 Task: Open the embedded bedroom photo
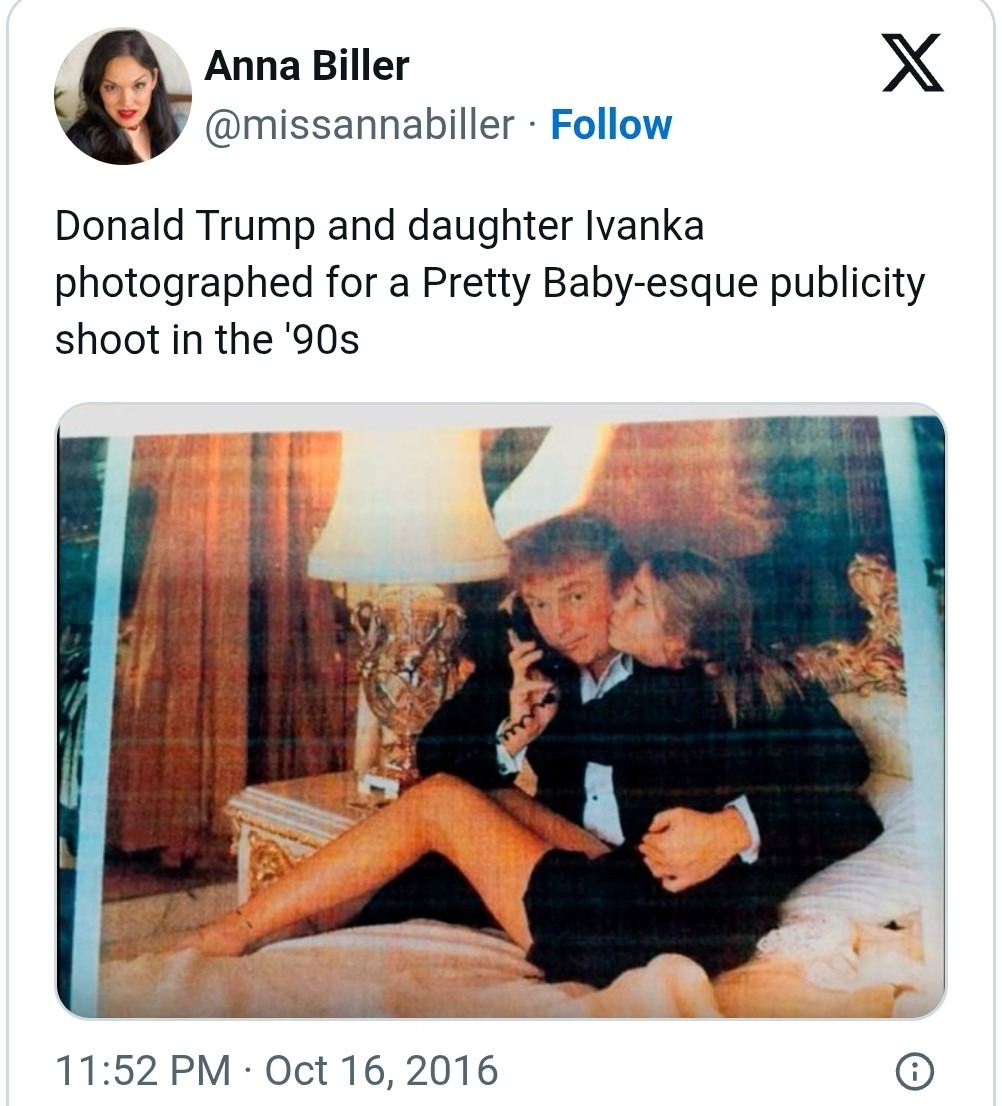(501, 710)
